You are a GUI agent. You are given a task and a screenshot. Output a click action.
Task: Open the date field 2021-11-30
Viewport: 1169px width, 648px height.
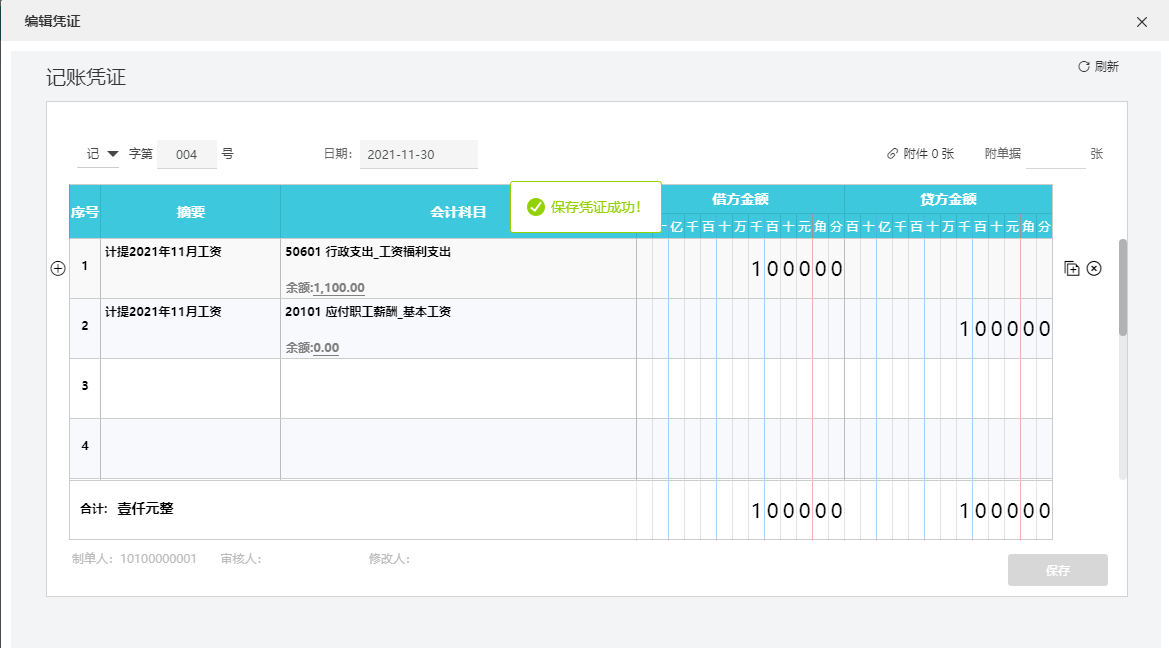click(x=418, y=155)
